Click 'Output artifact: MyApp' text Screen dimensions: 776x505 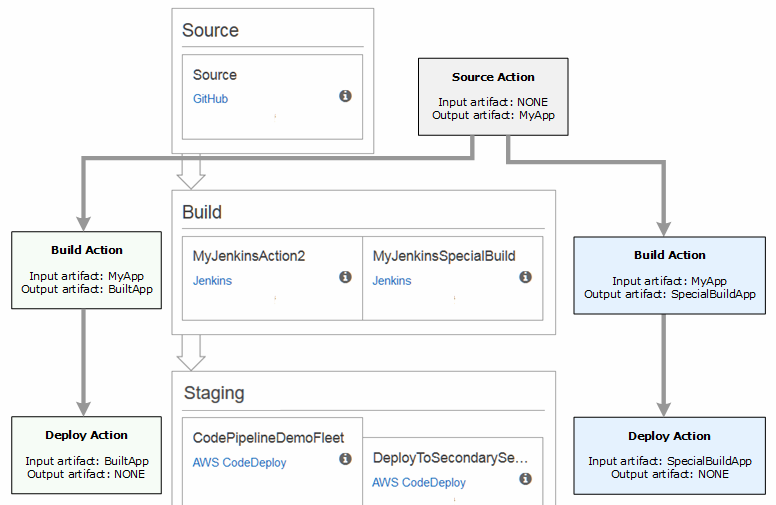pyautogui.click(x=493, y=115)
